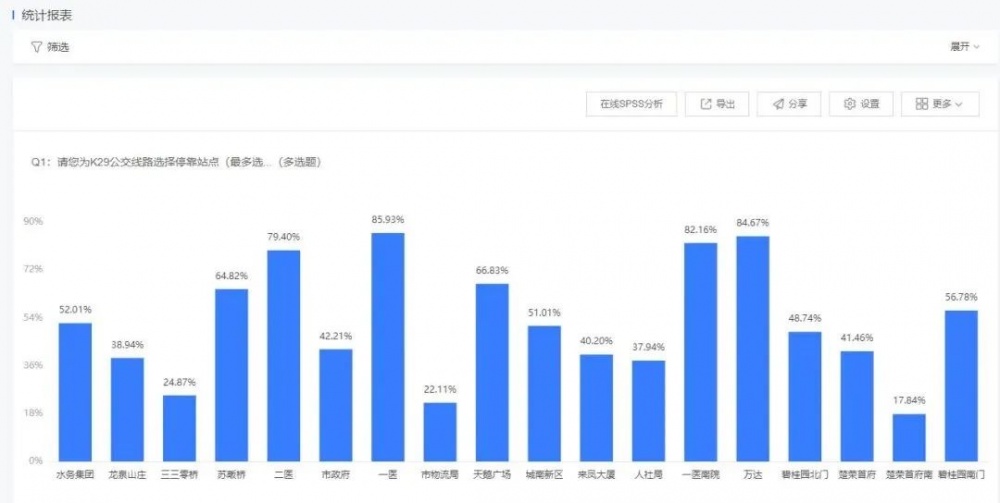Click the 市物流局 bar at 22.11%
Viewport: 1000px width, 503px height.
(x=440, y=431)
